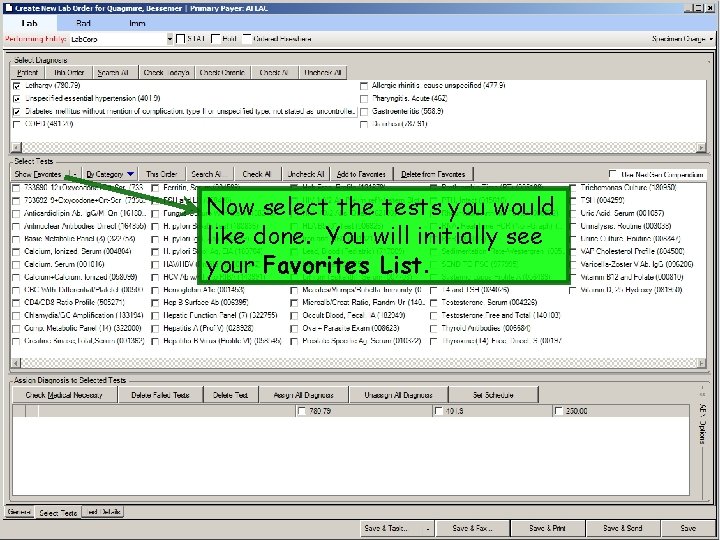720x540 pixels.
Task: Check the Gastroenteritis (558.9) diagnosis
Action: tap(364, 112)
